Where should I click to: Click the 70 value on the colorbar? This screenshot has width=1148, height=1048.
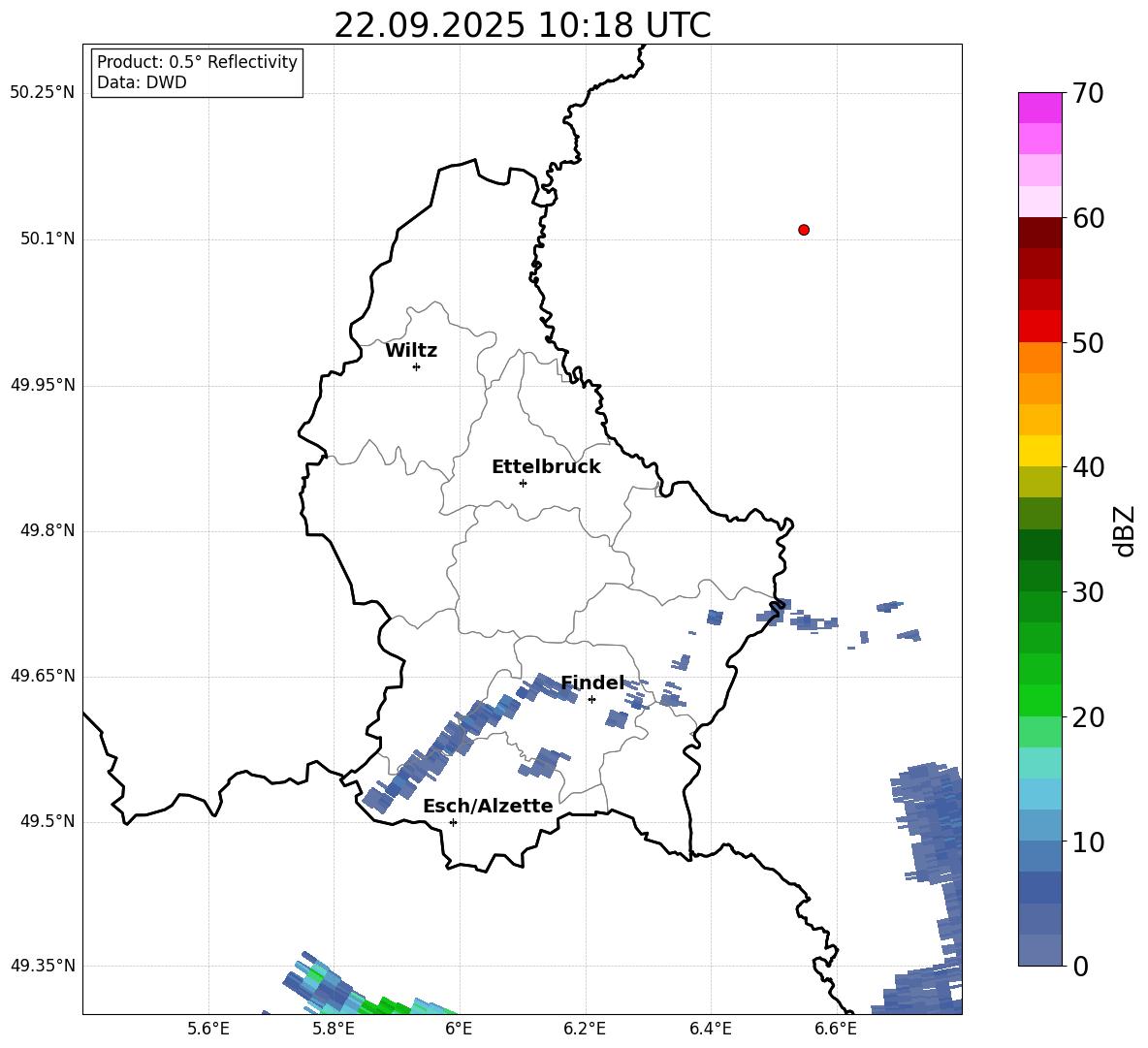[1088, 93]
